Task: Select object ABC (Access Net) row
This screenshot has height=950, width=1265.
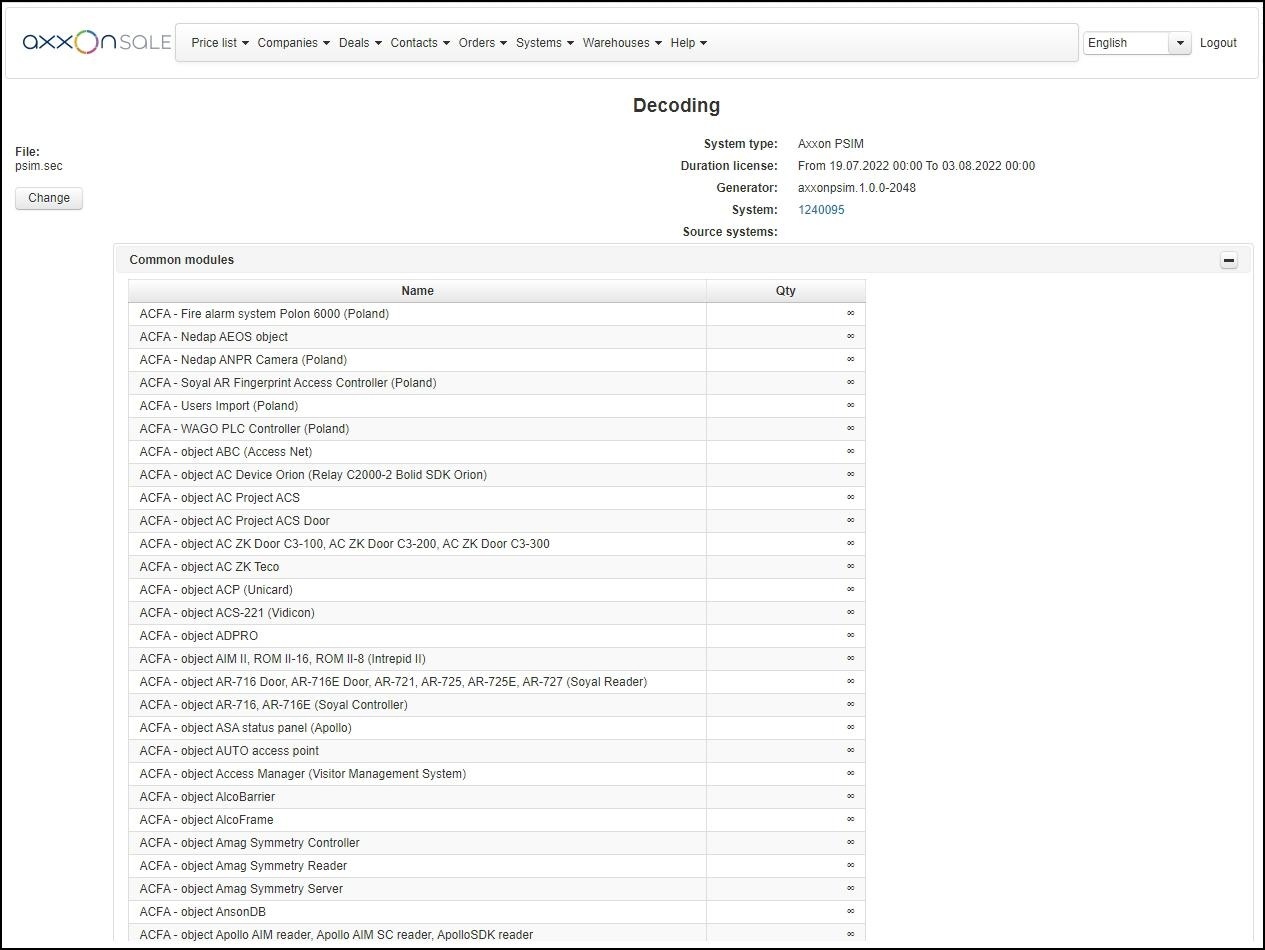Action: (497, 452)
